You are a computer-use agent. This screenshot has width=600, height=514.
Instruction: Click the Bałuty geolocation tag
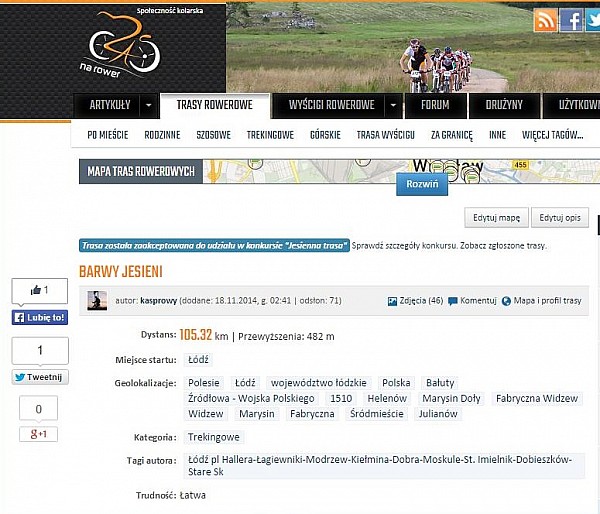tap(440, 383)
